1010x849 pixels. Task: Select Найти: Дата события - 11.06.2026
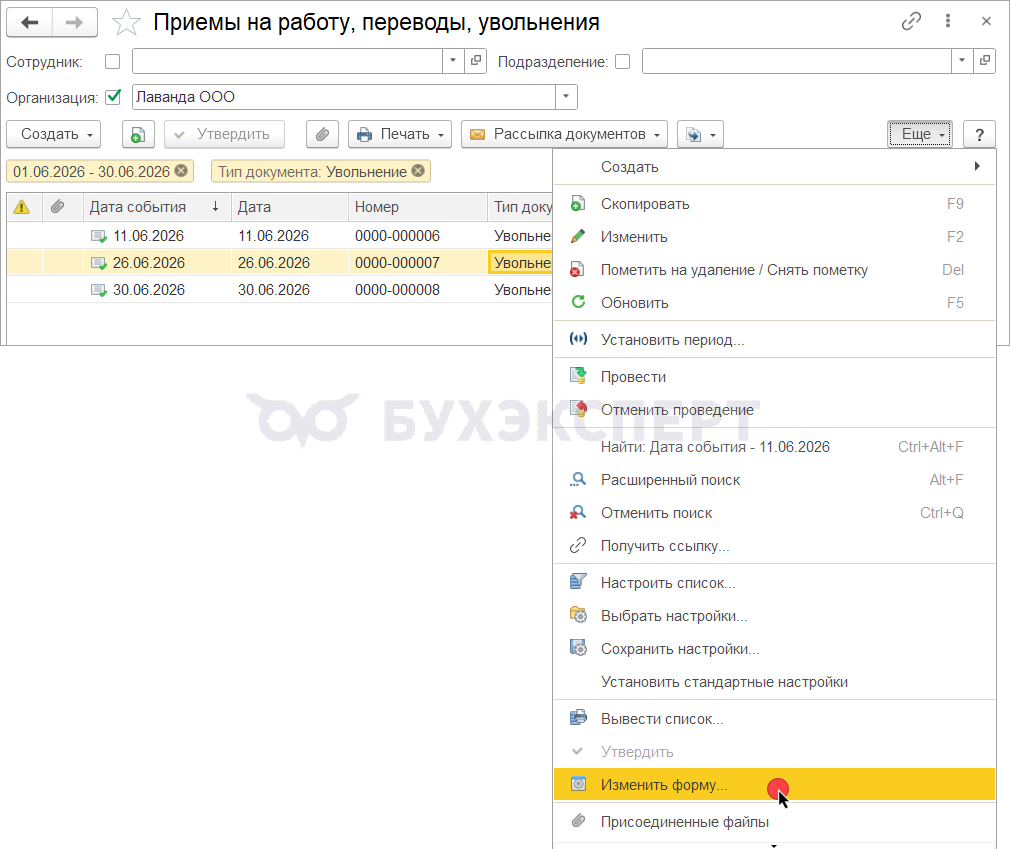click(774, 447)
